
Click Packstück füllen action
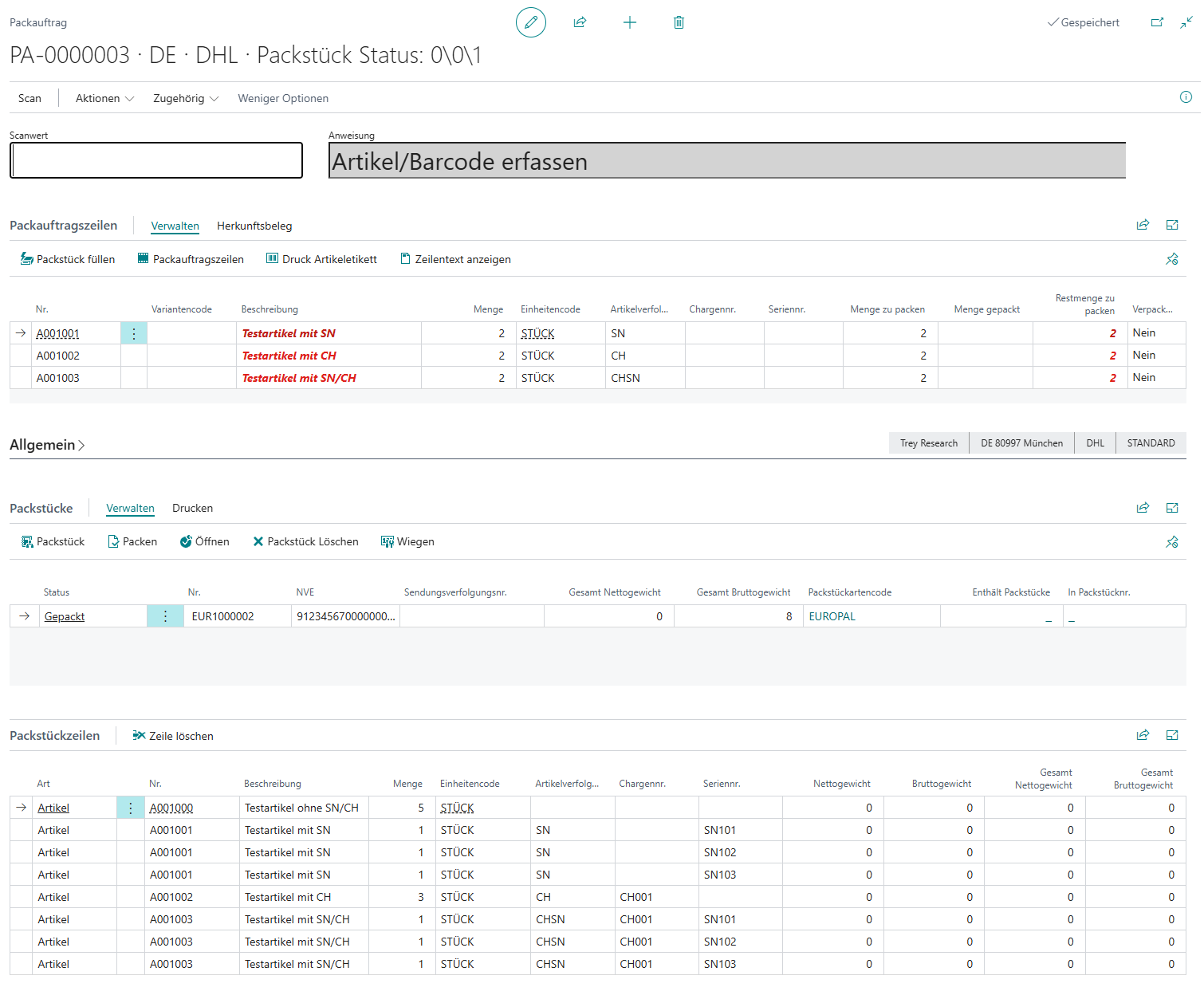point(68,259)
